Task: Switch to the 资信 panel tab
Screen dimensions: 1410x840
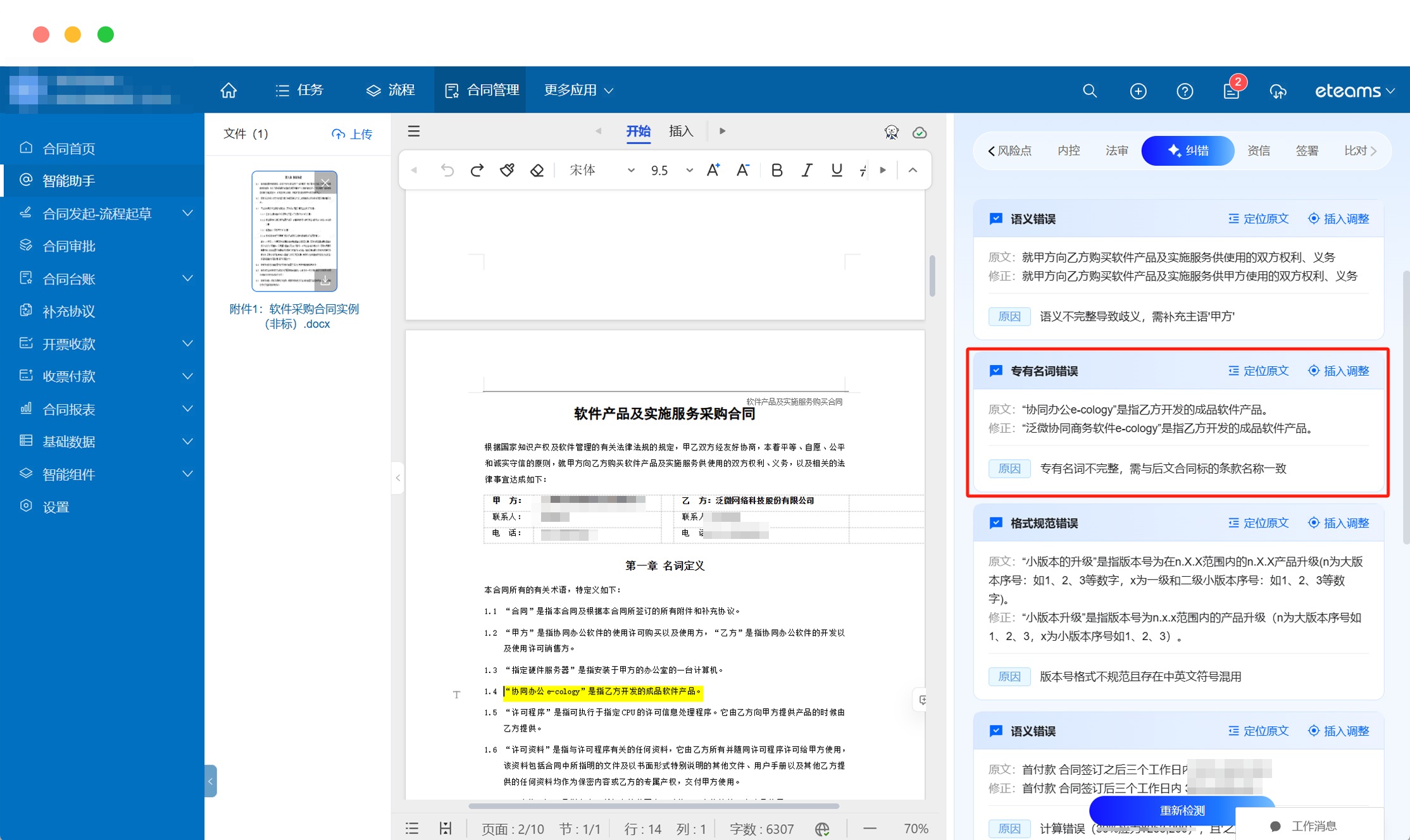Action: [x=1258, y=151]
